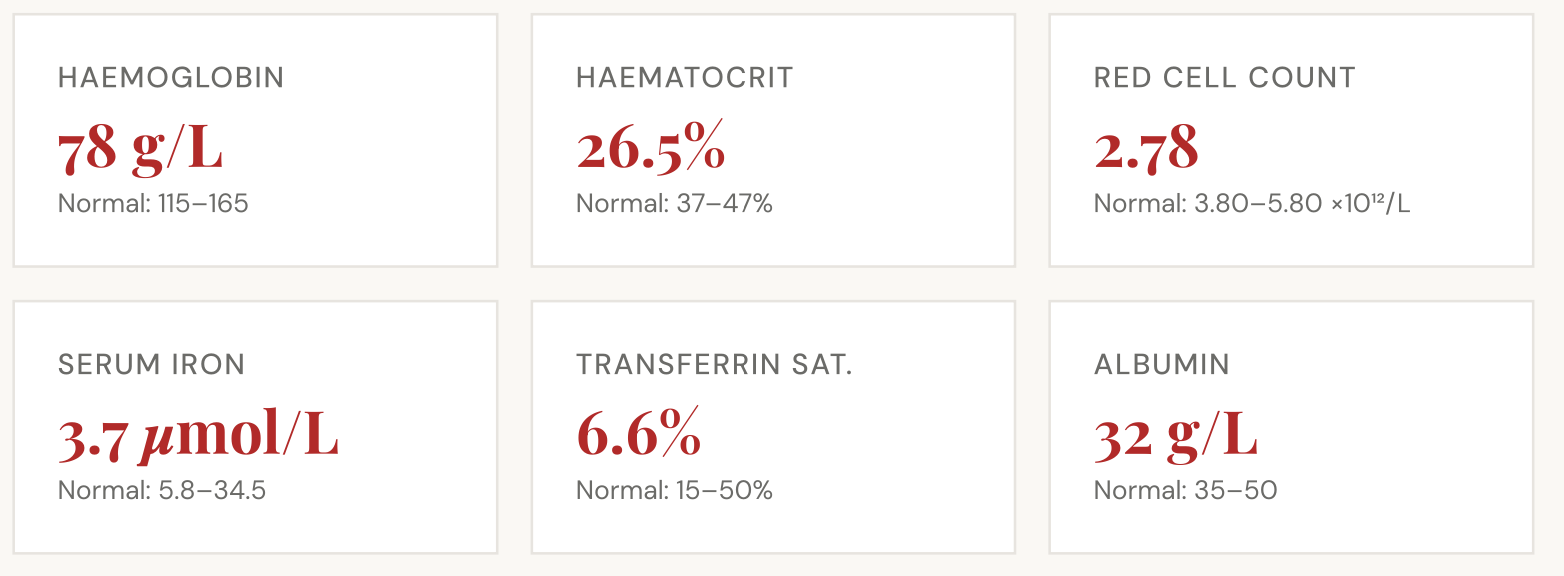Viewport: 1564px width, 576px height.
Task: Click the TRANSFERRIN SAT. heading label
Action: point(714,365)
